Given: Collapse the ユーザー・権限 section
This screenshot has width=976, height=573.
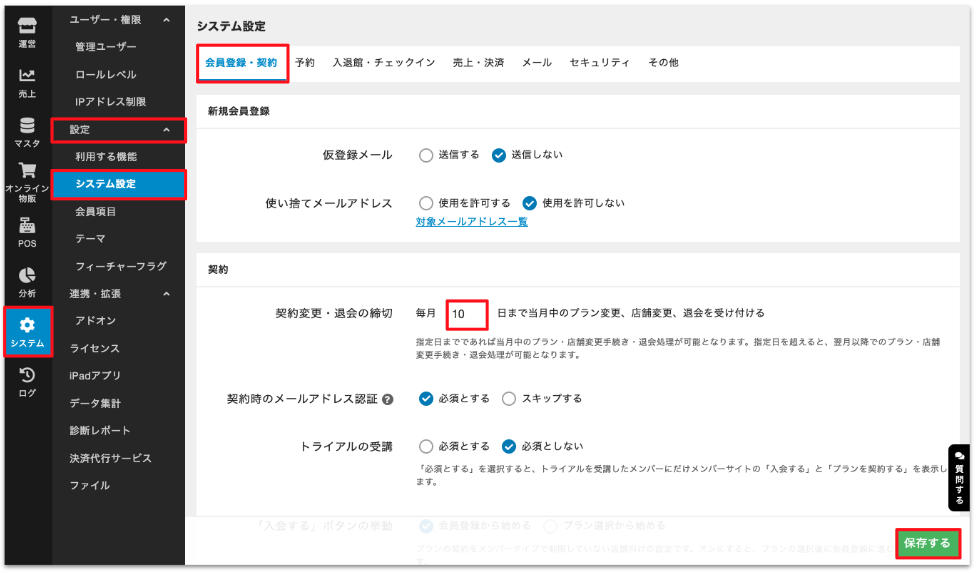Looking at the screenshot, I should click(166, 20).
